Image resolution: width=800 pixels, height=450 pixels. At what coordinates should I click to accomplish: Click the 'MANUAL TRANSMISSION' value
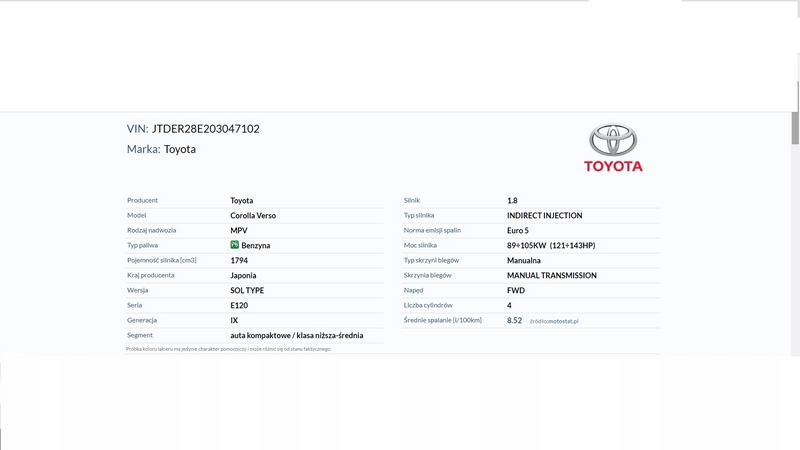point(552,275)
